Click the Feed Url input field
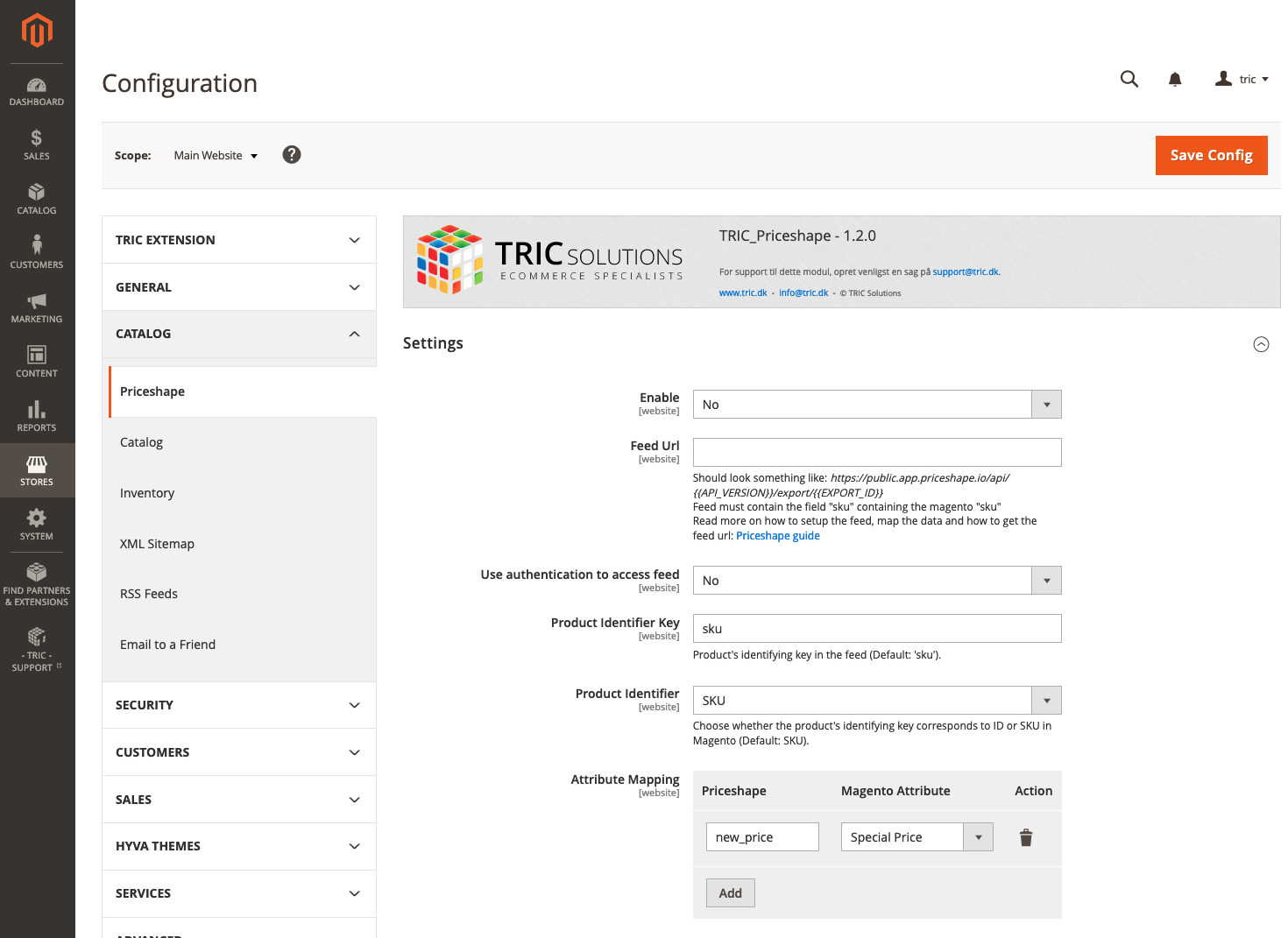The image size is (1288, 938). tap(876, 453)
